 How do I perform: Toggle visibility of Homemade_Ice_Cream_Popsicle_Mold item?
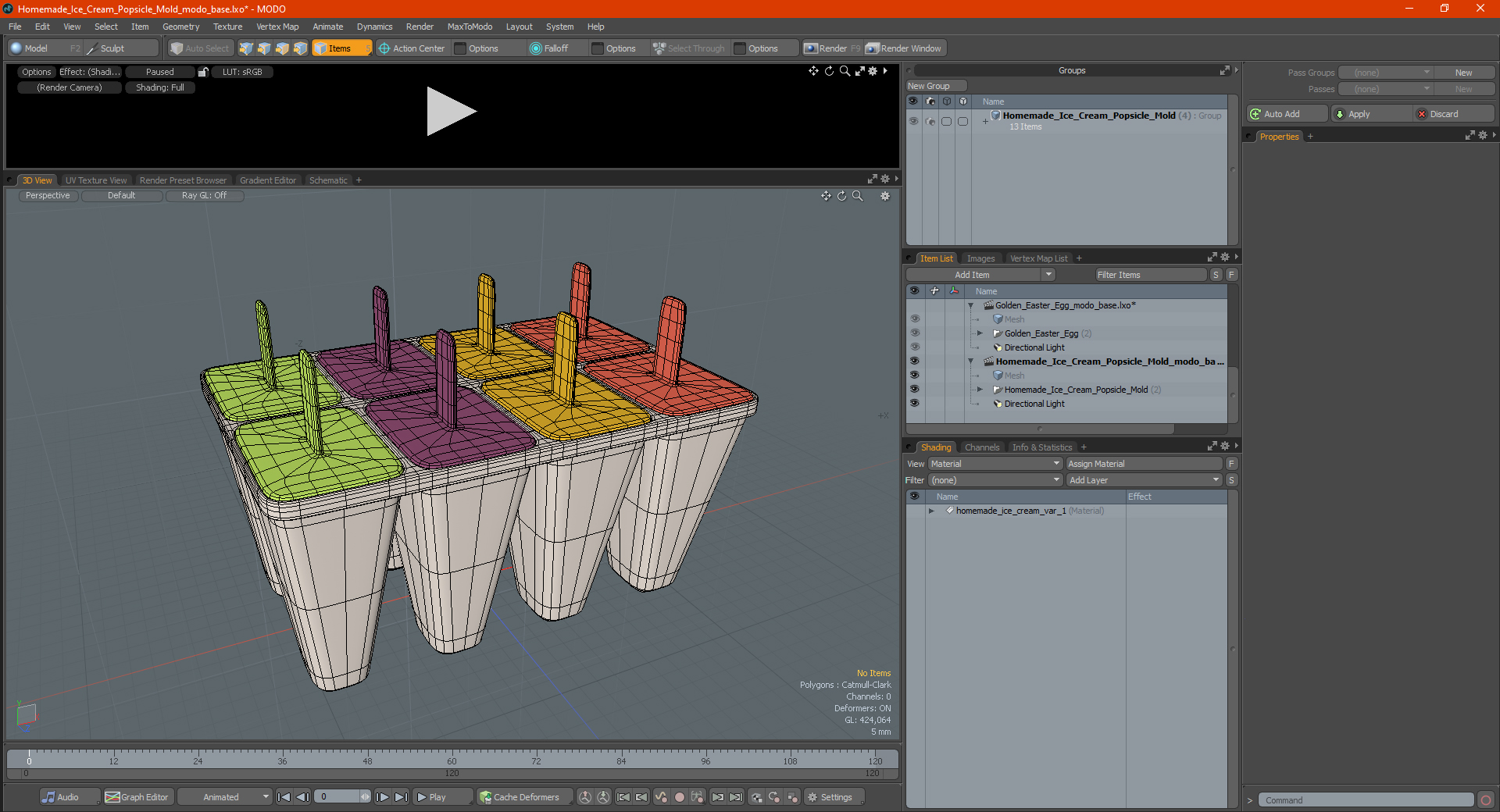[x=915, y=390]
